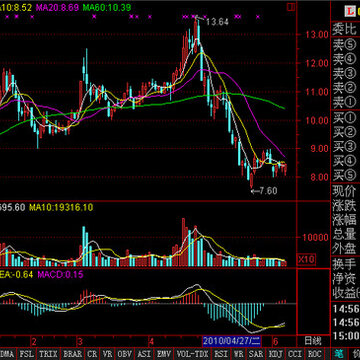Click the 外盘 label in quote panel
Image resolution: width=360 pixels, height=360 pixels.
[x=344, y=249]
